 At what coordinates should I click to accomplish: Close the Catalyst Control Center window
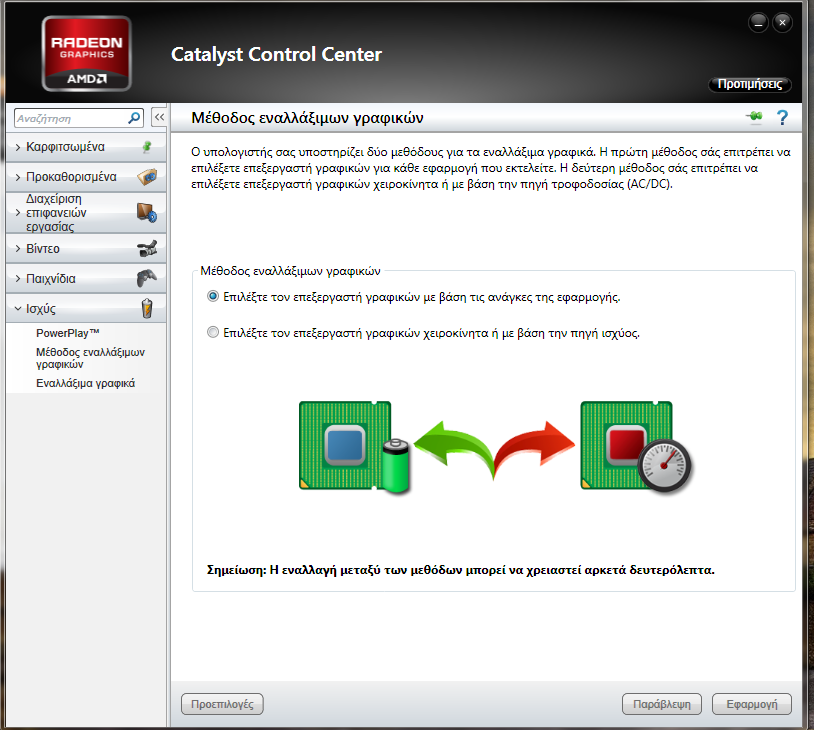click(782, 22)
